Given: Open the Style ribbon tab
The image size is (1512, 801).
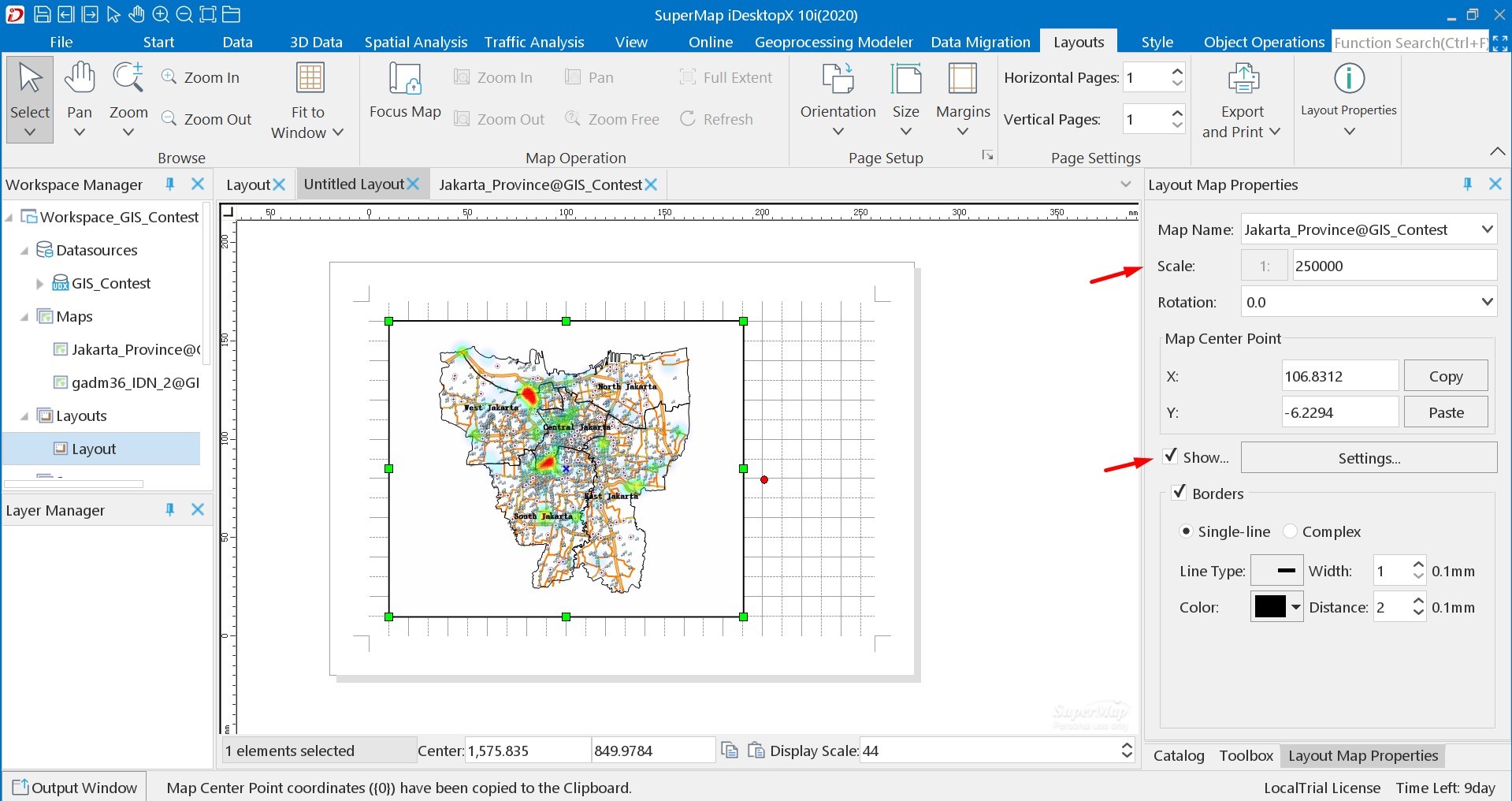Looking at the screenshot, I should tap(1157, 42).
